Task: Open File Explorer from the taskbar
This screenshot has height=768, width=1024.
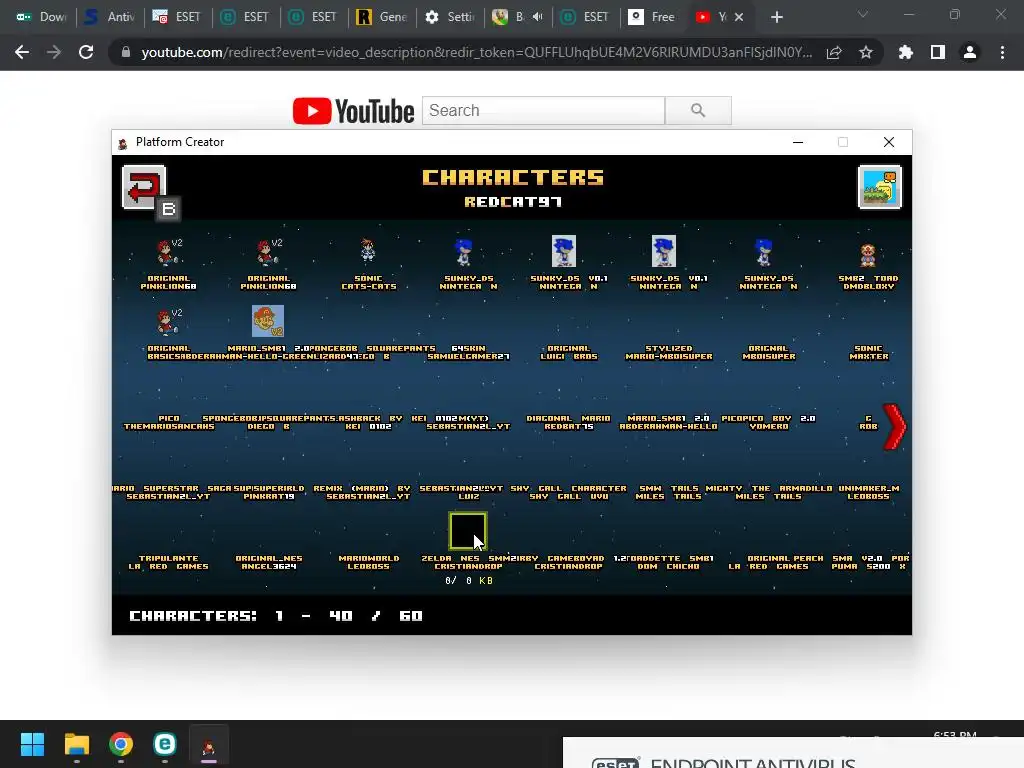Action: [x=76, y=744]
